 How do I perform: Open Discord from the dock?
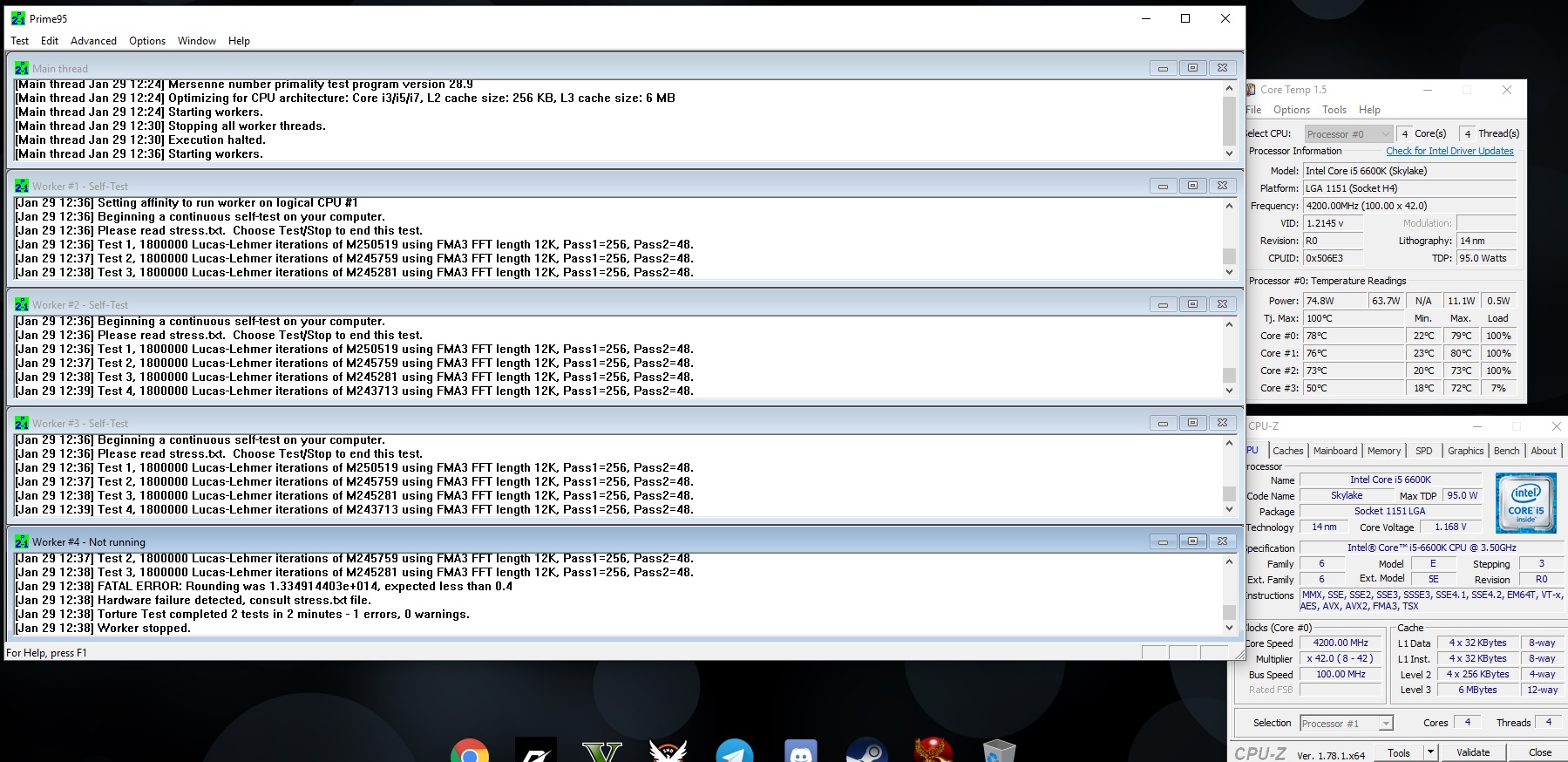point(801,751)
